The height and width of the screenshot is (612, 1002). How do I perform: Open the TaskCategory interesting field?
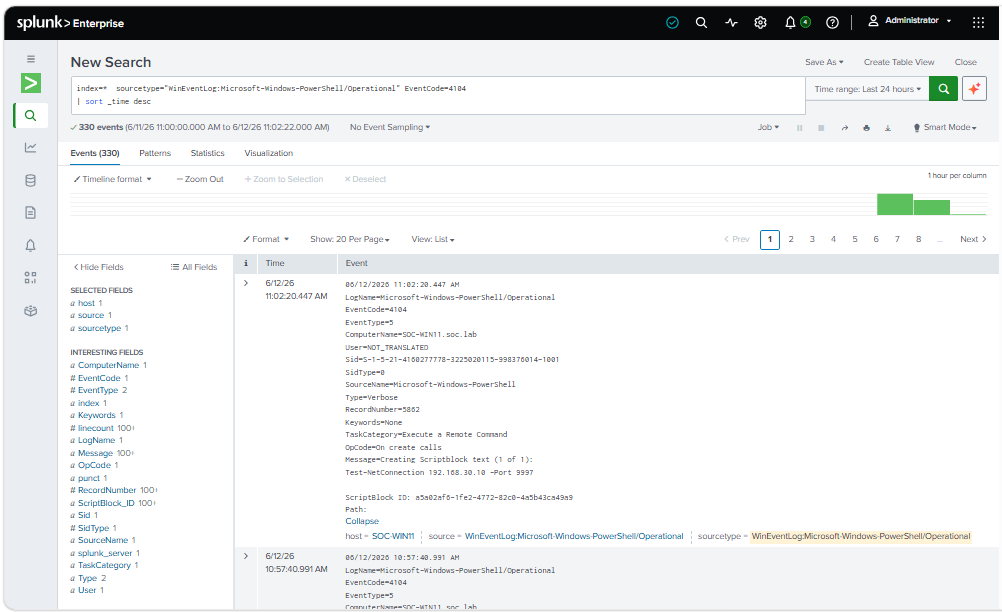(x=104, y=565)
